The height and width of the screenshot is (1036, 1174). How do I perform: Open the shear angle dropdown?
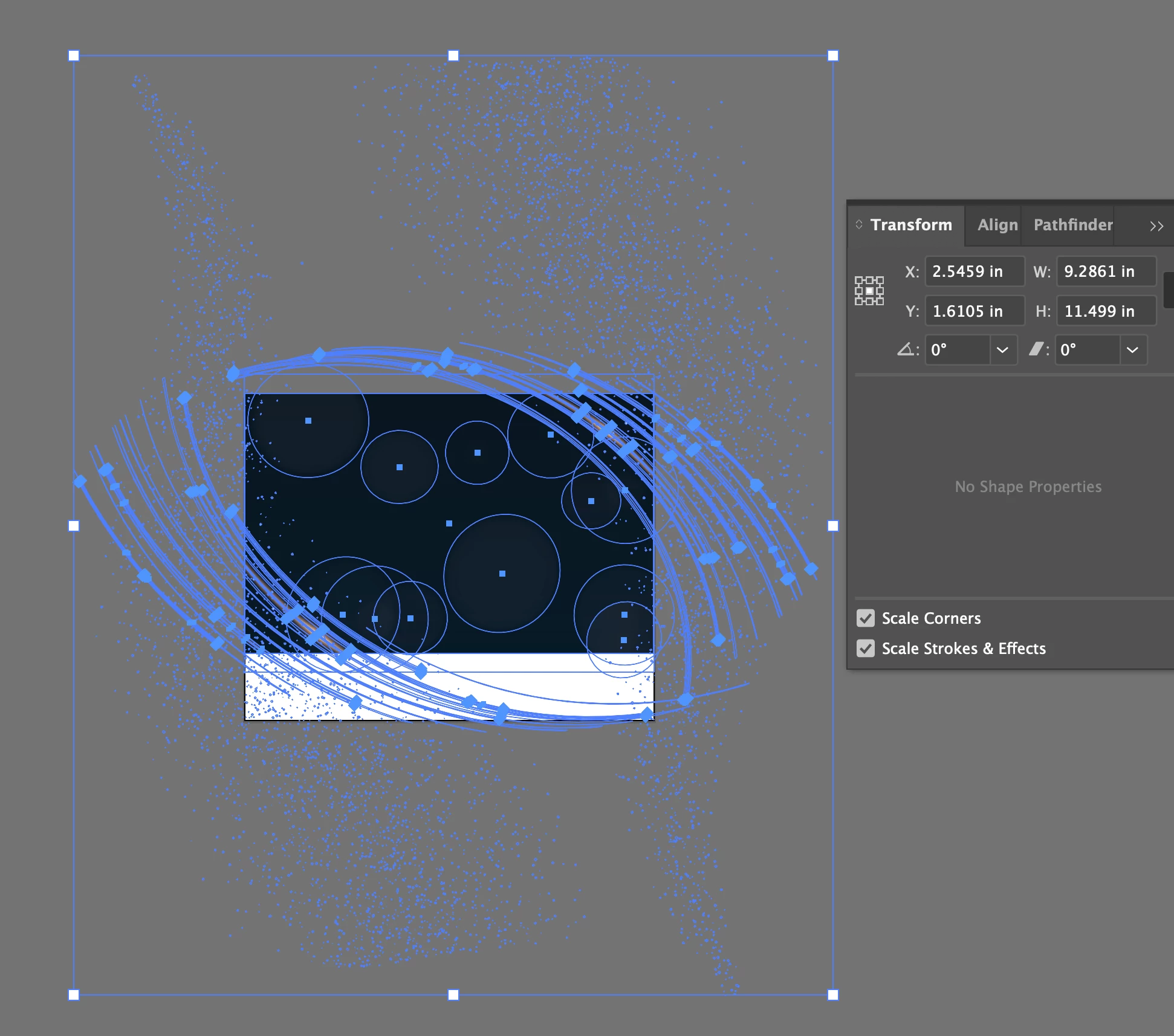point(1132,350)
